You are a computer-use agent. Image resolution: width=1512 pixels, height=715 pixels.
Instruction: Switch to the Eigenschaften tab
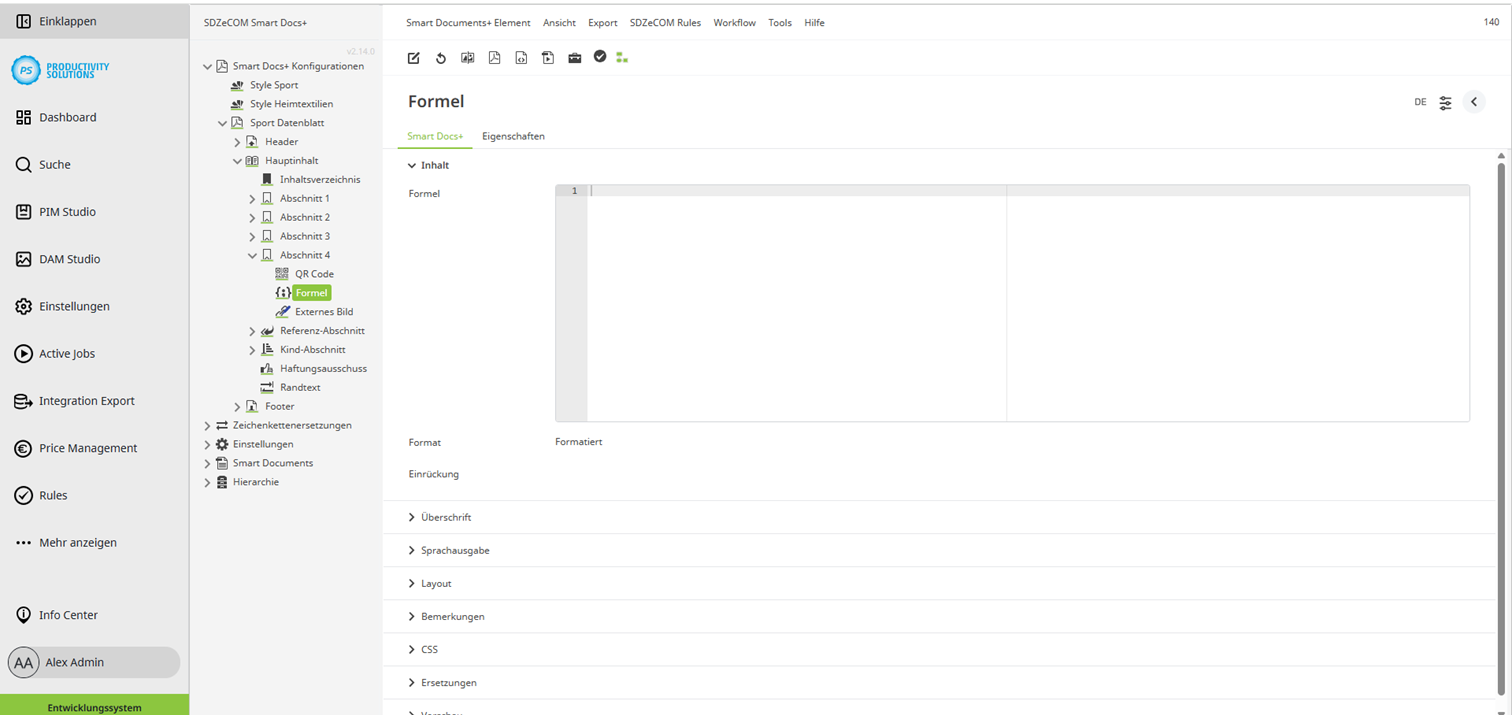click(512, 136)
